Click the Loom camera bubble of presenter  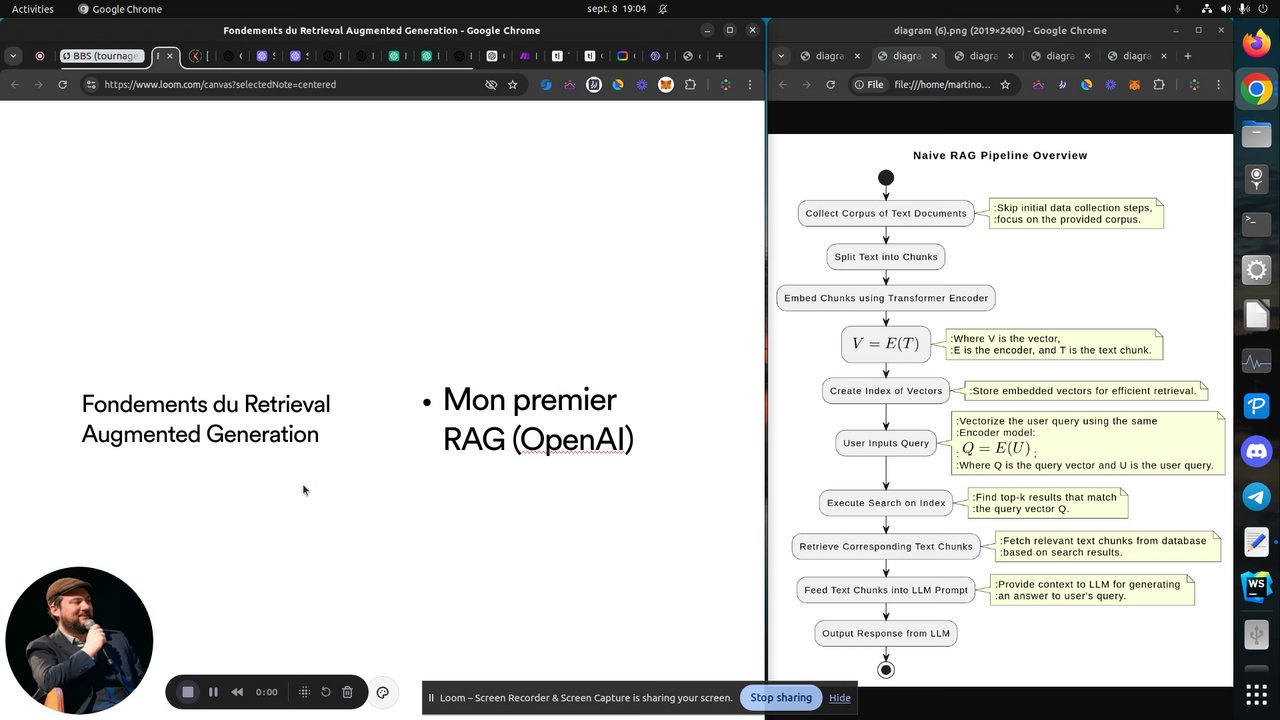point(79,640)
